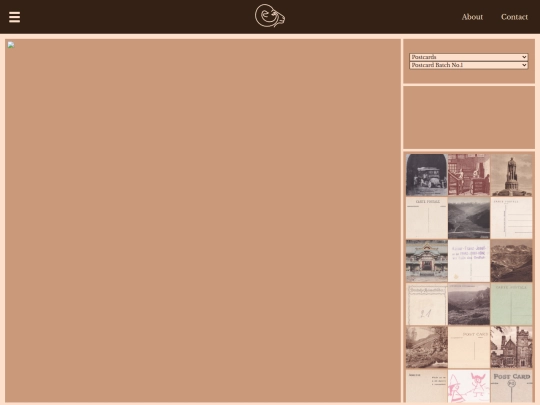The image size is (540, 405).
Task: Select the Carte Postale back thumbnail in second row
Action: [426, 218]
